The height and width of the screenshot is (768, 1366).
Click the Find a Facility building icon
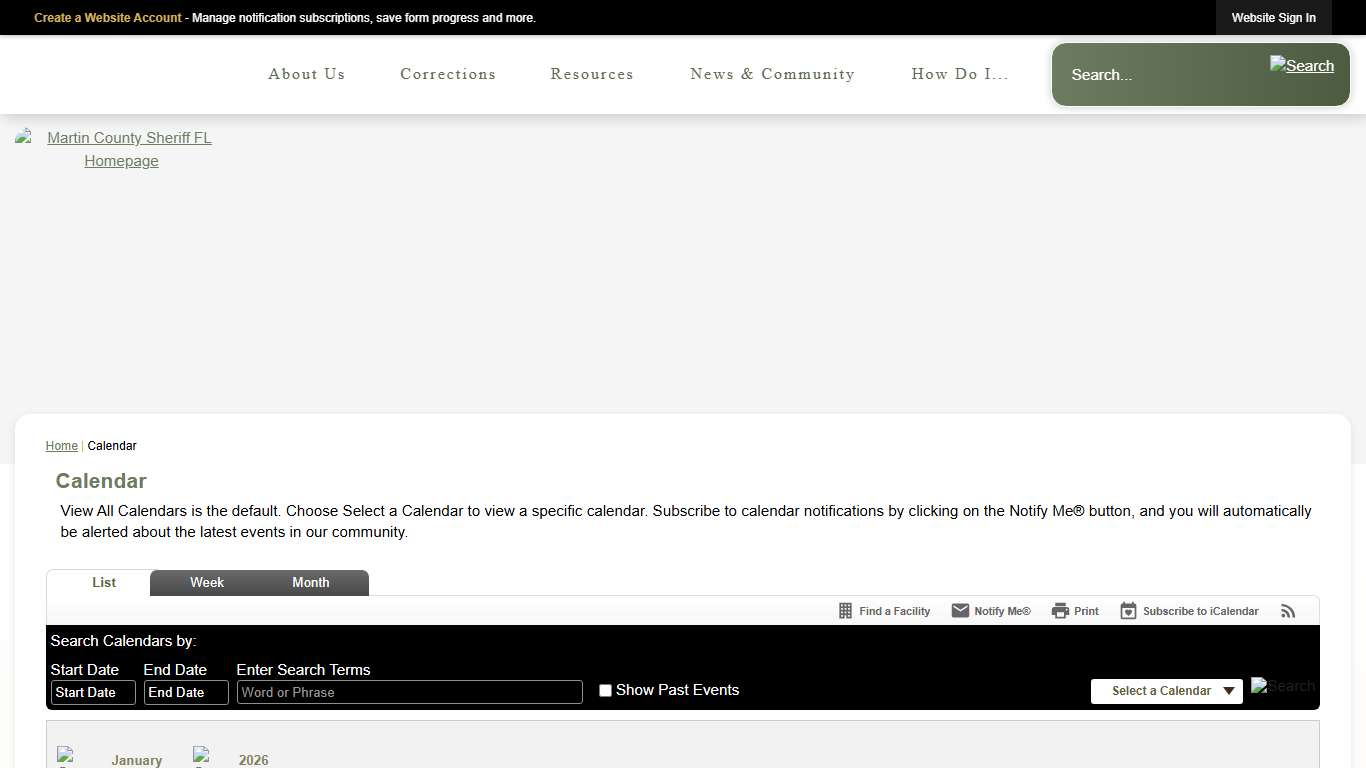click(845, 611)
